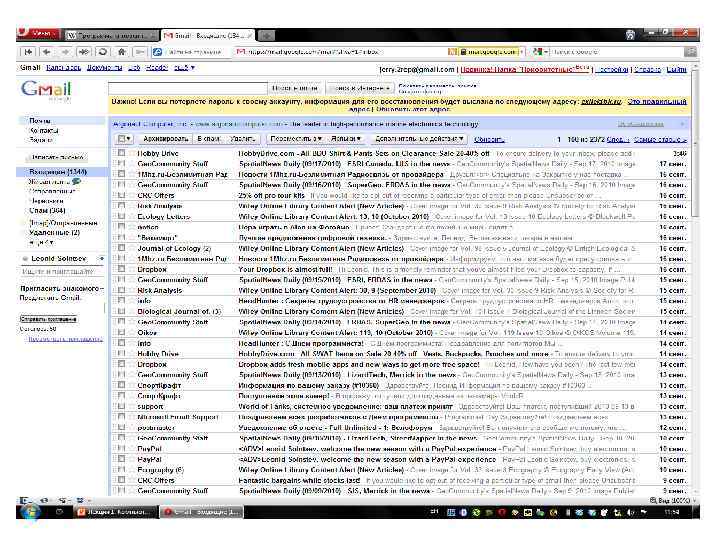
Task: Click 'Поиск в почте' search button
Action: point(294,88)
